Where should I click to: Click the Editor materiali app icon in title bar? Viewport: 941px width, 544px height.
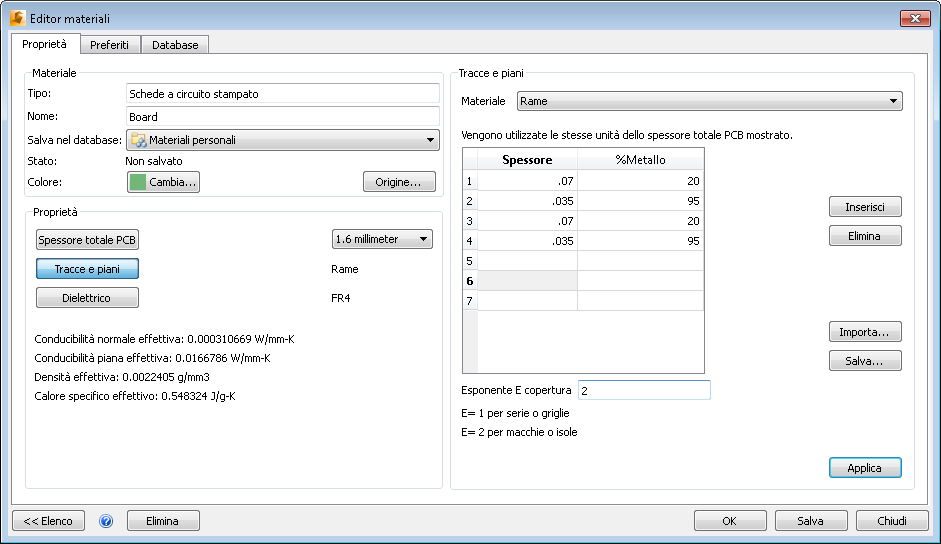pos(17,19)
